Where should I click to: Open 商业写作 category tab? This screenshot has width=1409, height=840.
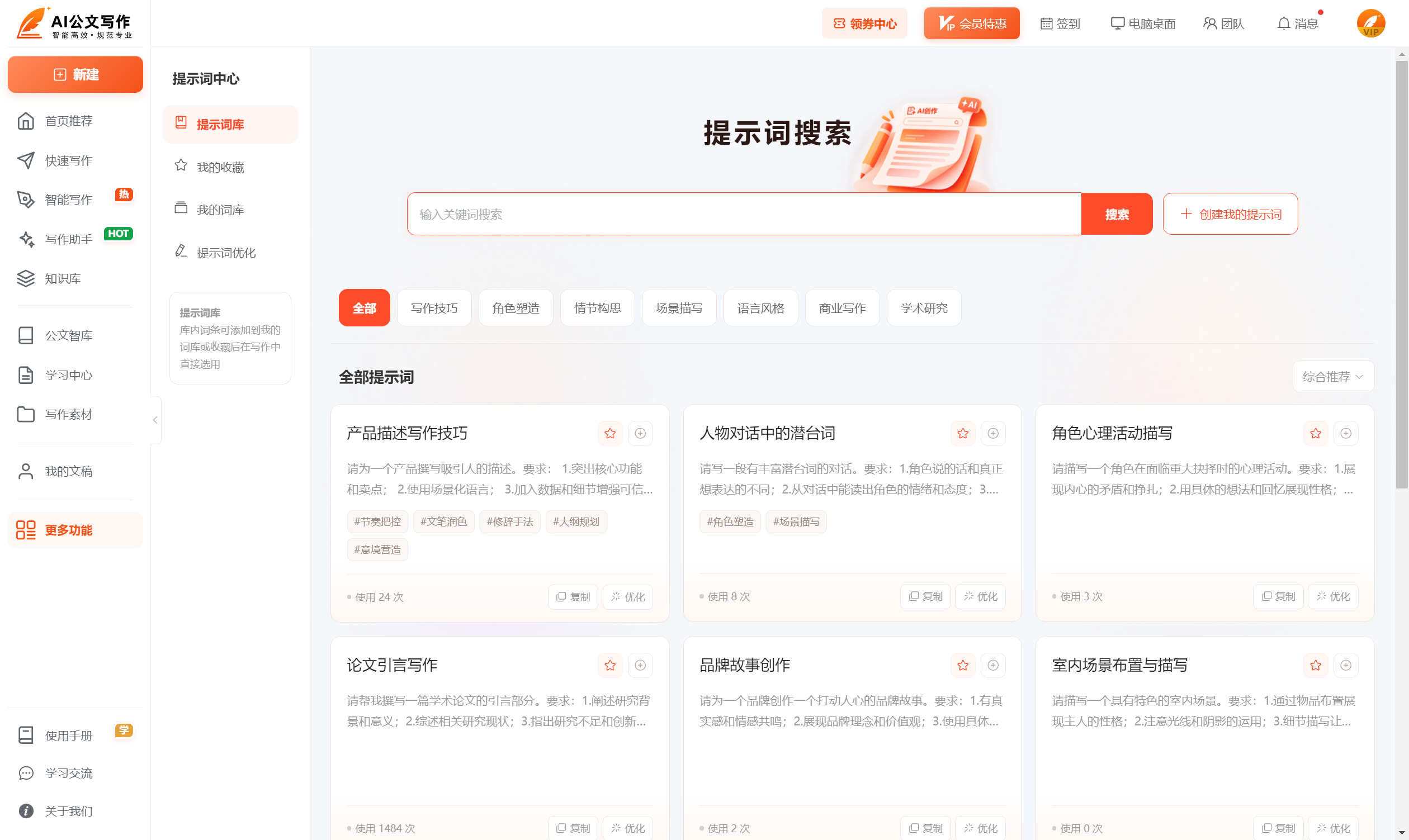pyautogui.click(x=842, y=308)
